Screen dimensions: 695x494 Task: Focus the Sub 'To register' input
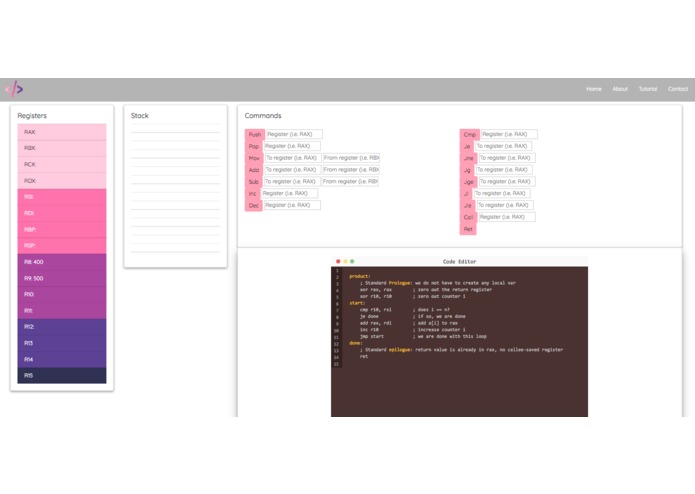(x=292, y=182)
